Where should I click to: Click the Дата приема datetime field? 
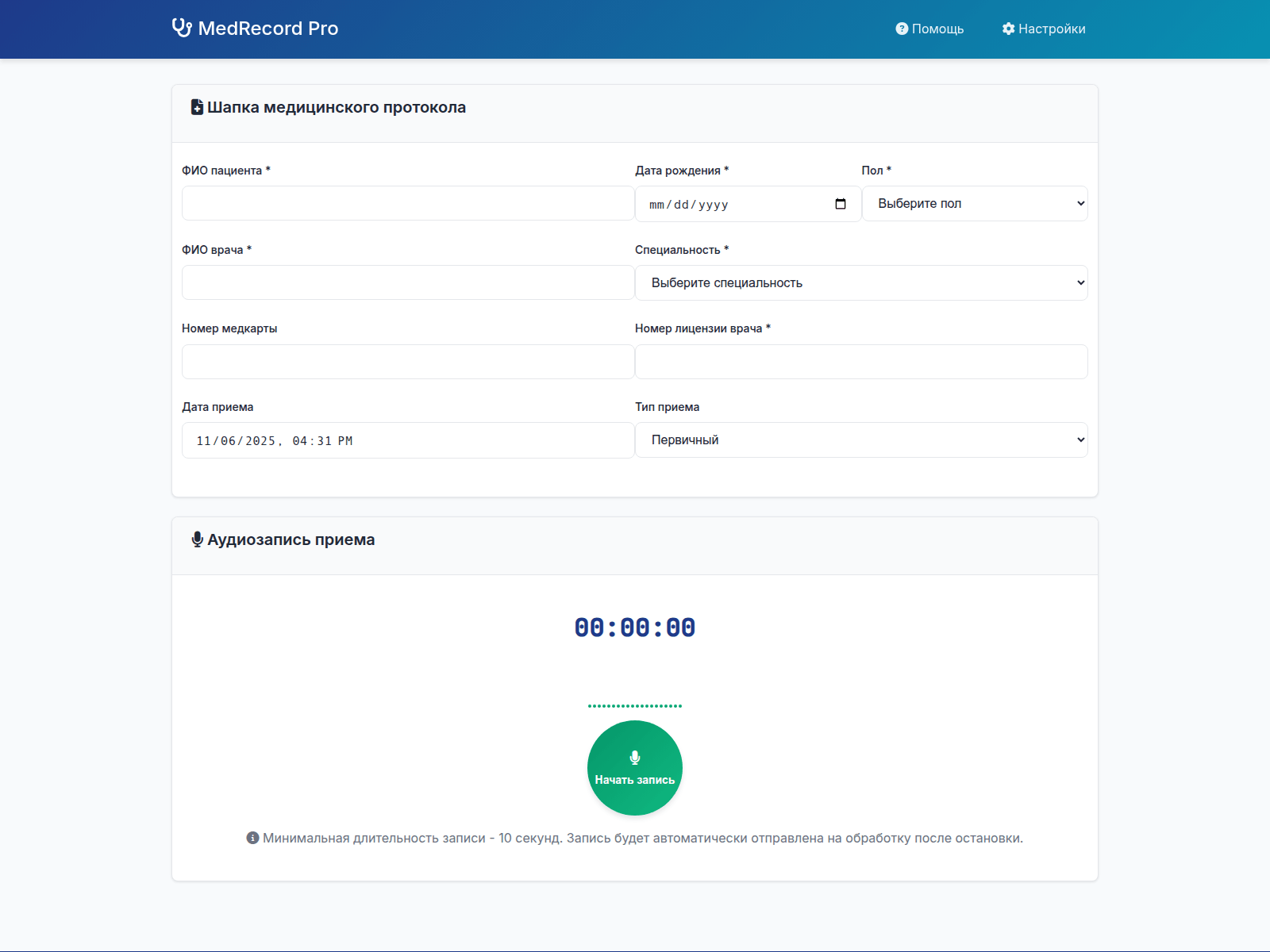(408, 440)
